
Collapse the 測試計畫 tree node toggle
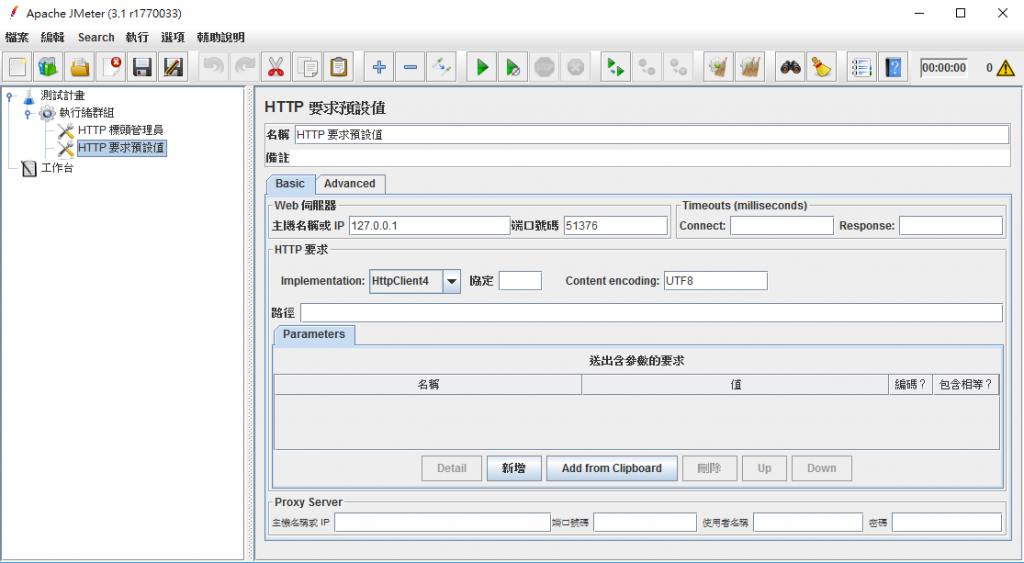coord(9,96)
